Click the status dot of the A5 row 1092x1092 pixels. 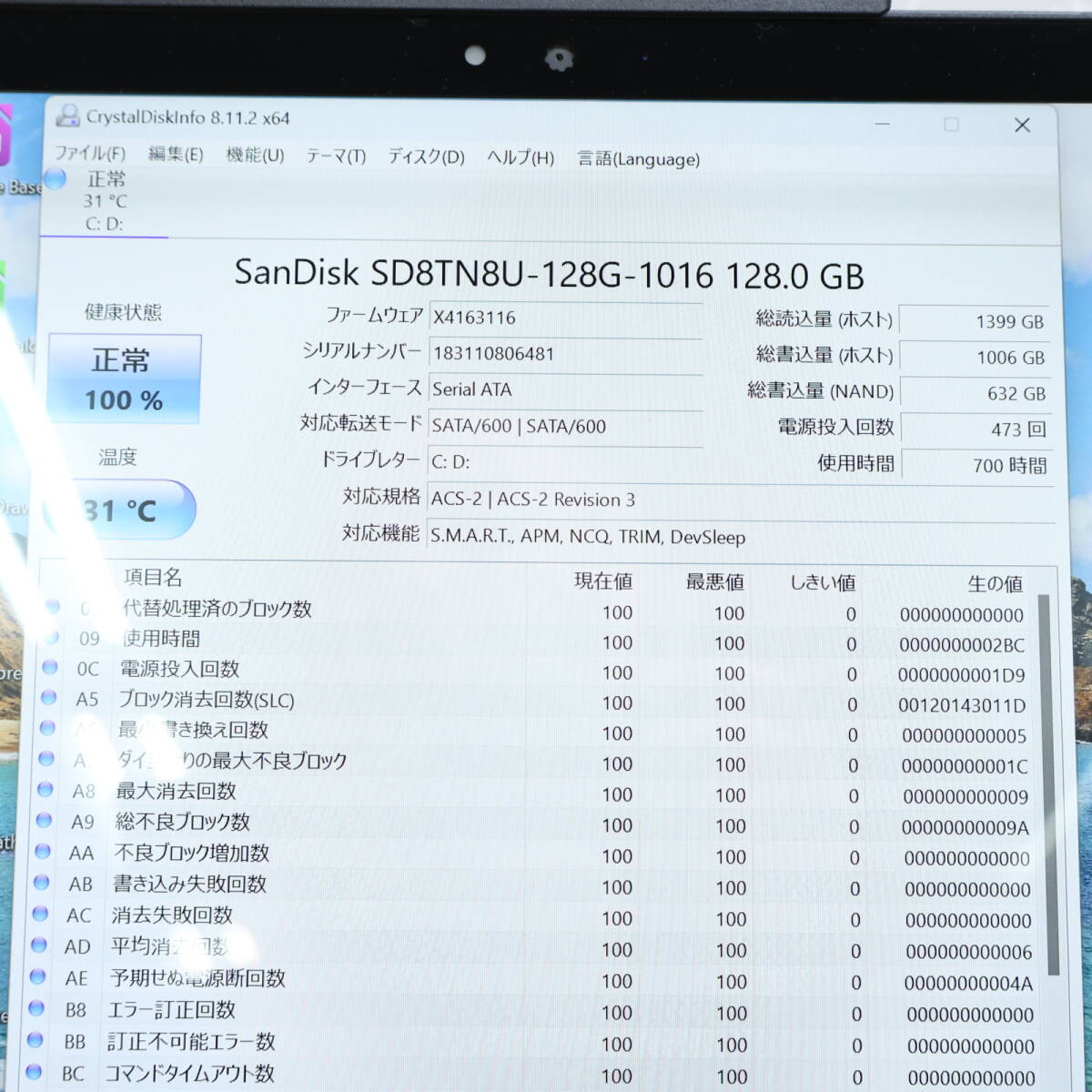click(x=48, y=697)
